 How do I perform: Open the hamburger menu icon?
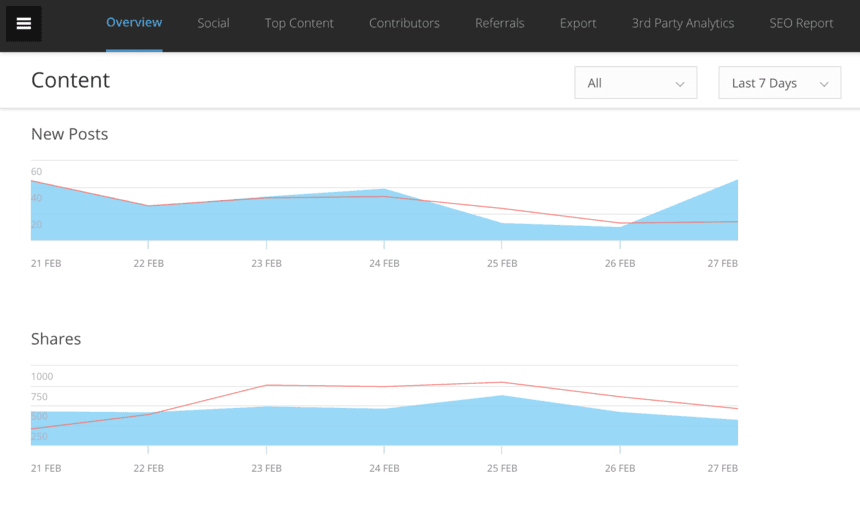click(24, 24)
